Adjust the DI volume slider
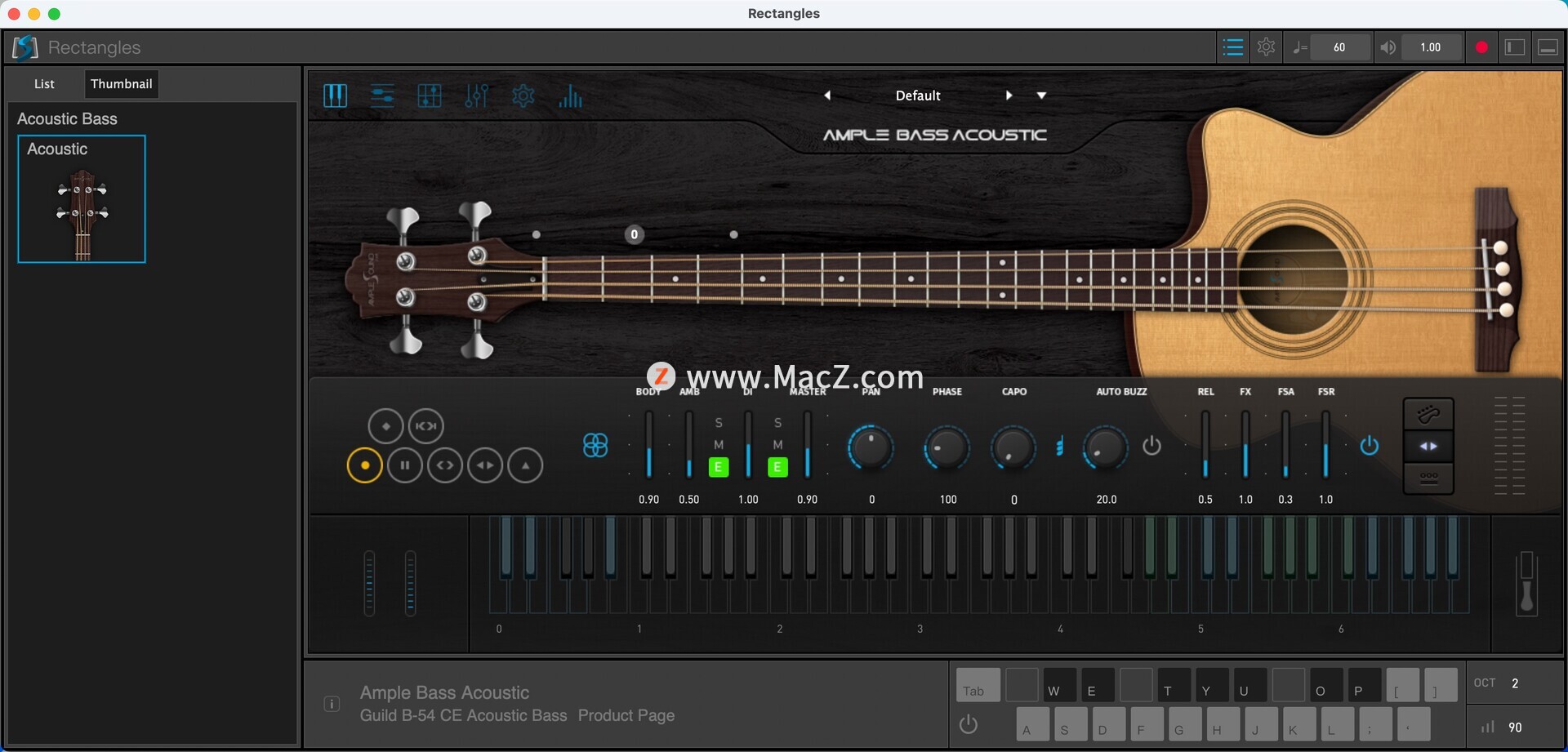 coord(748,445)
